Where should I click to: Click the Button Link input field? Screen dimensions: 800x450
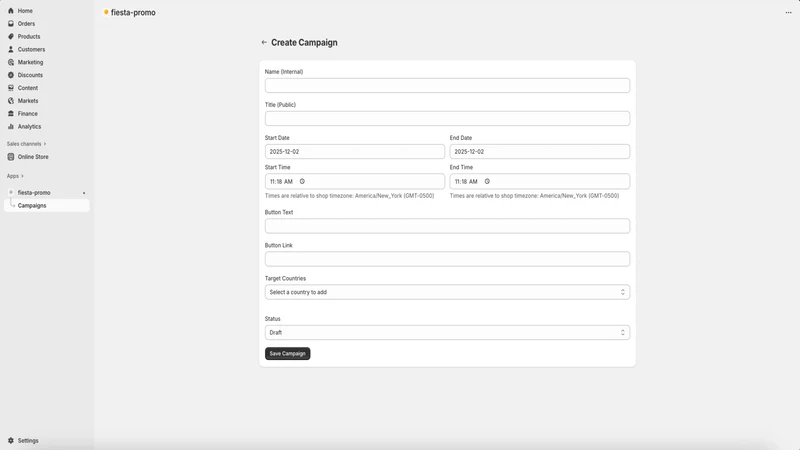447,259
